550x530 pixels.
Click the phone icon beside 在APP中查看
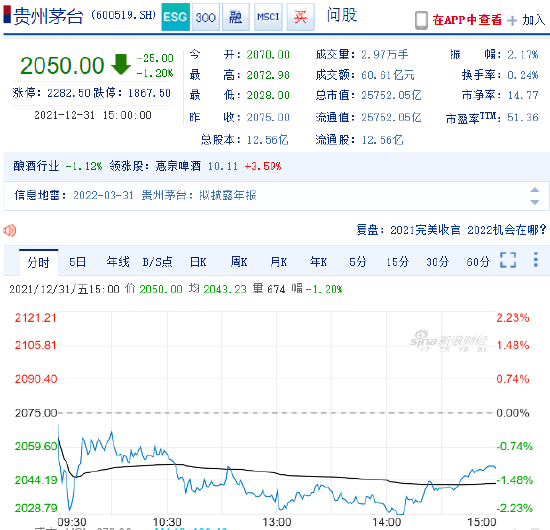point(421,20)
